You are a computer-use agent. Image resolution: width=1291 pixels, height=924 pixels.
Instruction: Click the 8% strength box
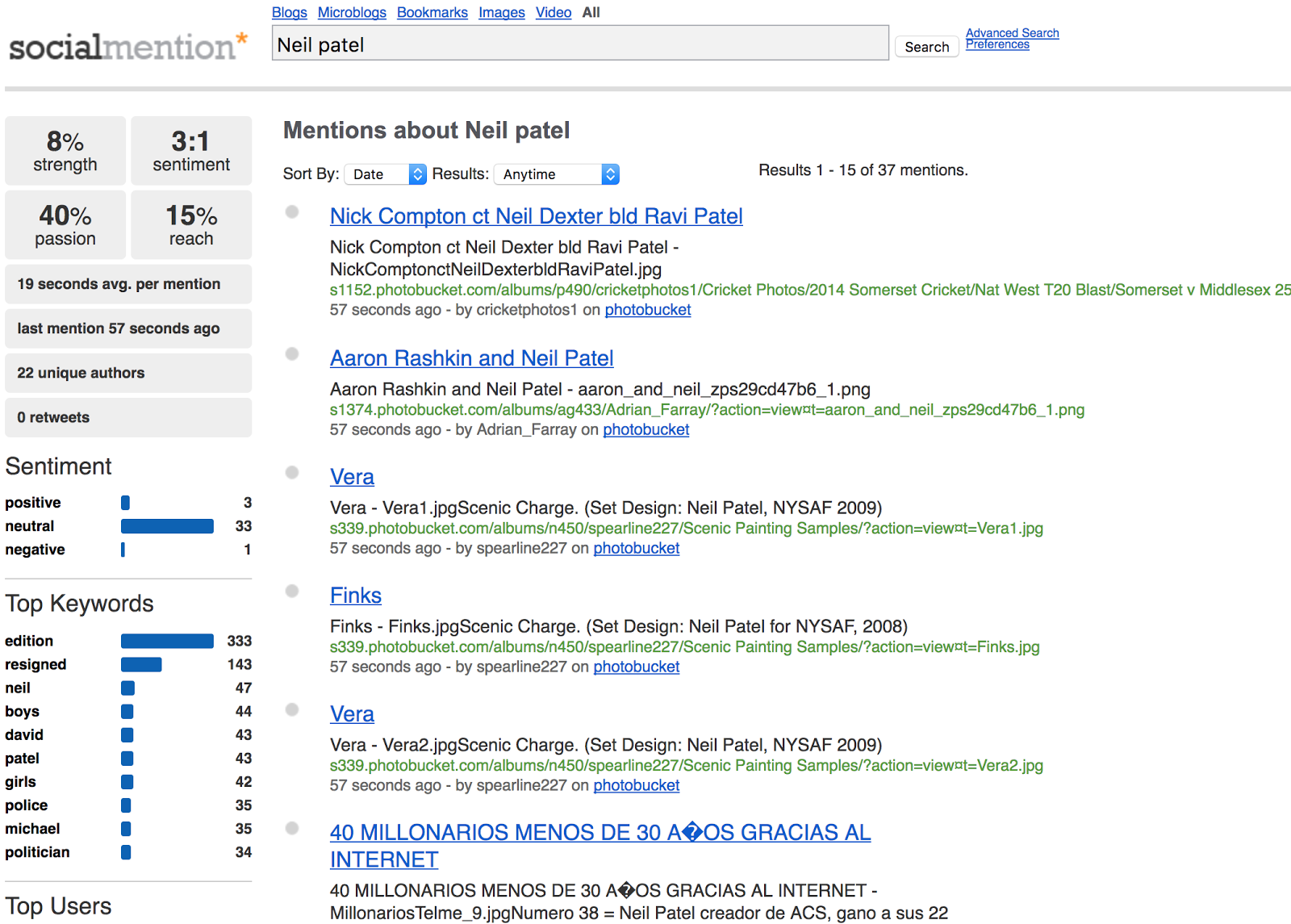point(65,151)
